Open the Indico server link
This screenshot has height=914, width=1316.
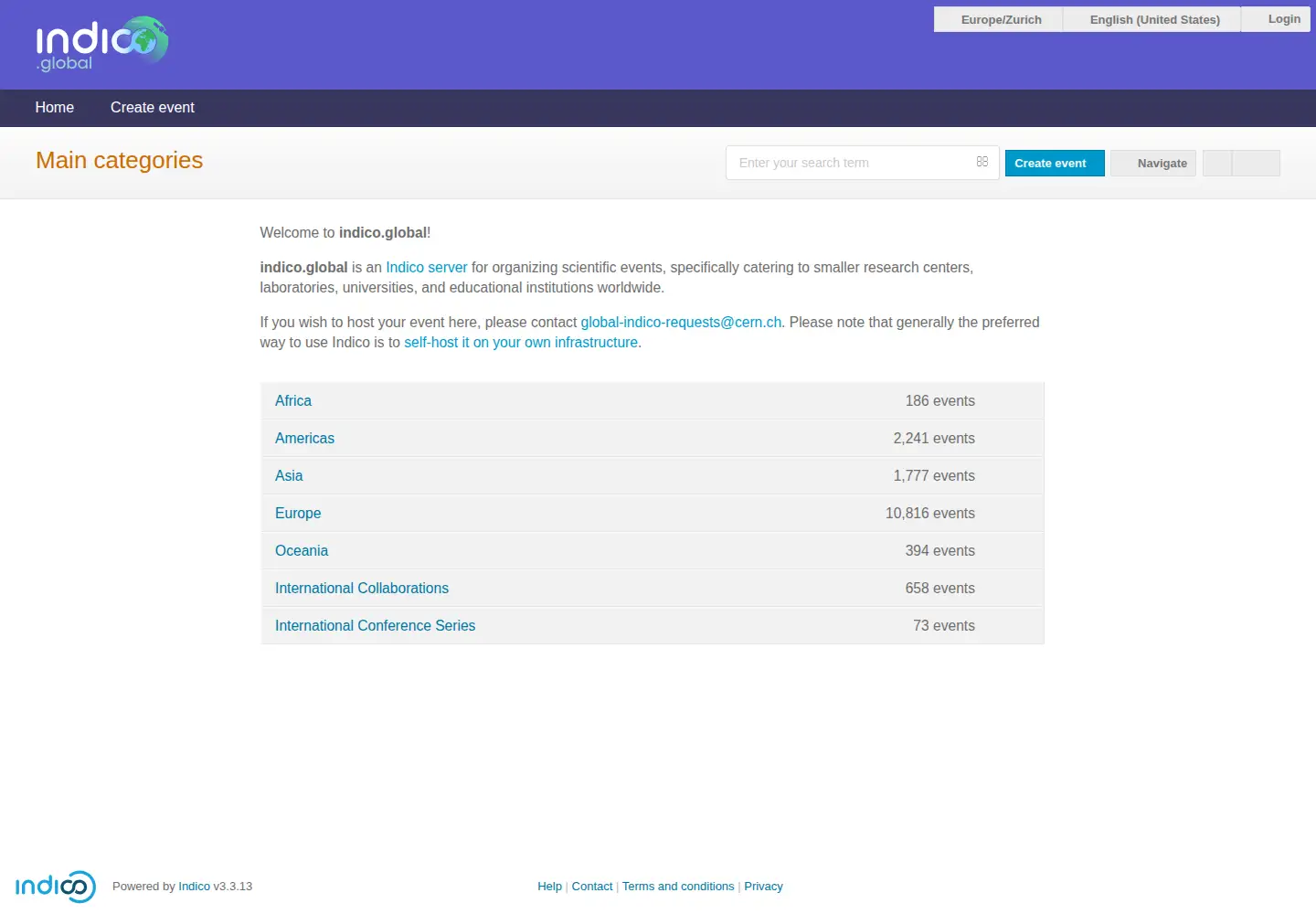click(427, 268)
